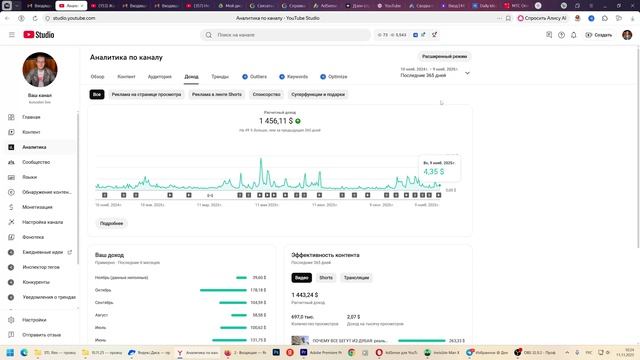The height and width of the screenshot is (360, 640).
Task: Select the Все revenue filter chip
Action: pos(97,95)
